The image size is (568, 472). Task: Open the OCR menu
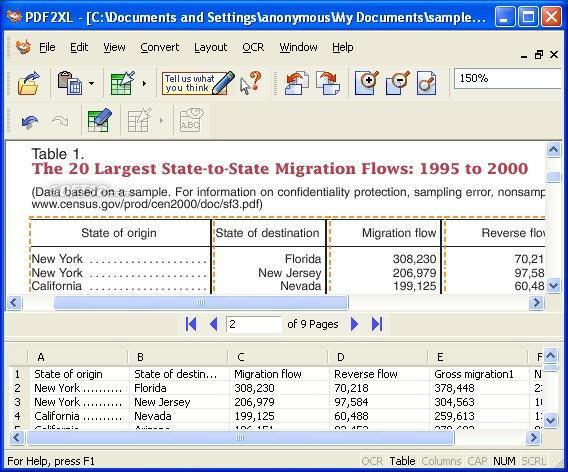point(253,47)
